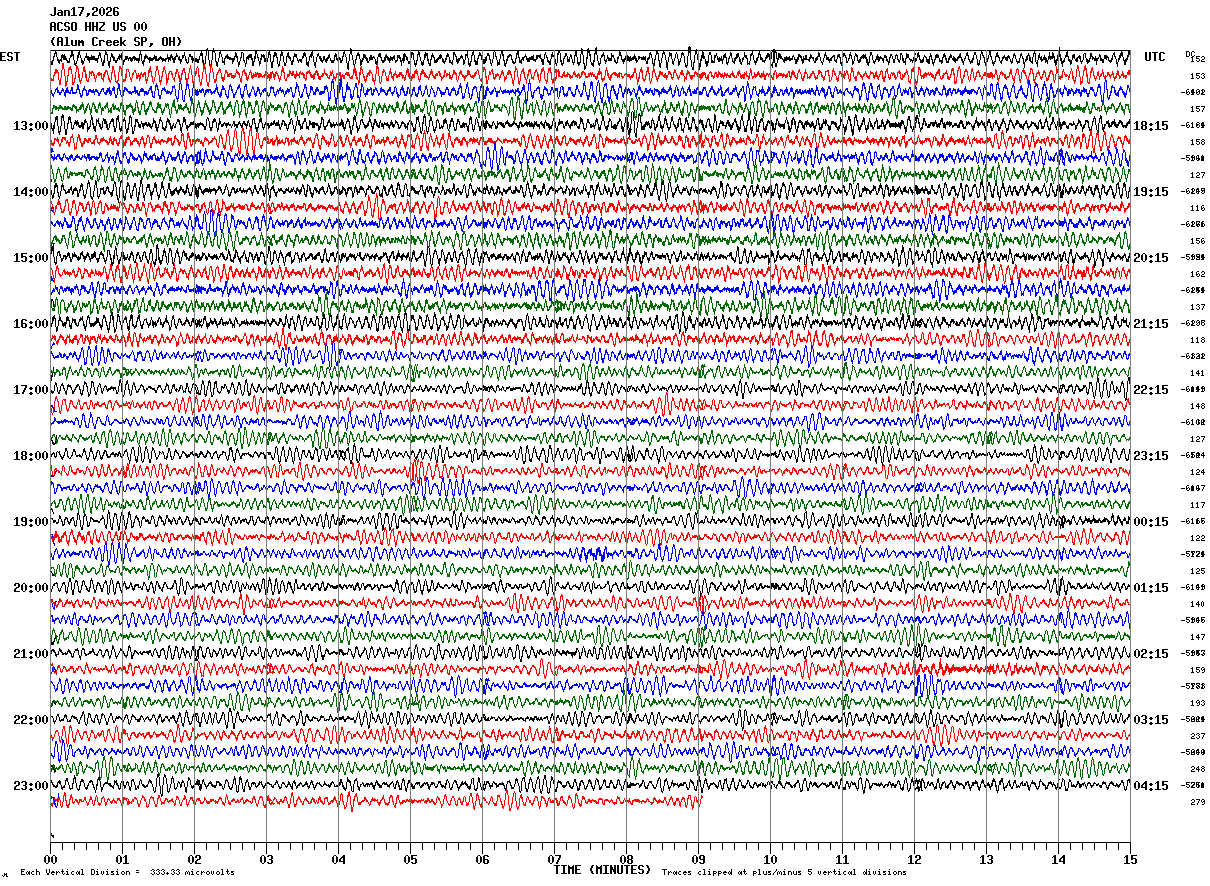Viewport: 1210px width, 886px height.
Task: Click DC offset value '141' in right column
Action: [1197, 373]
